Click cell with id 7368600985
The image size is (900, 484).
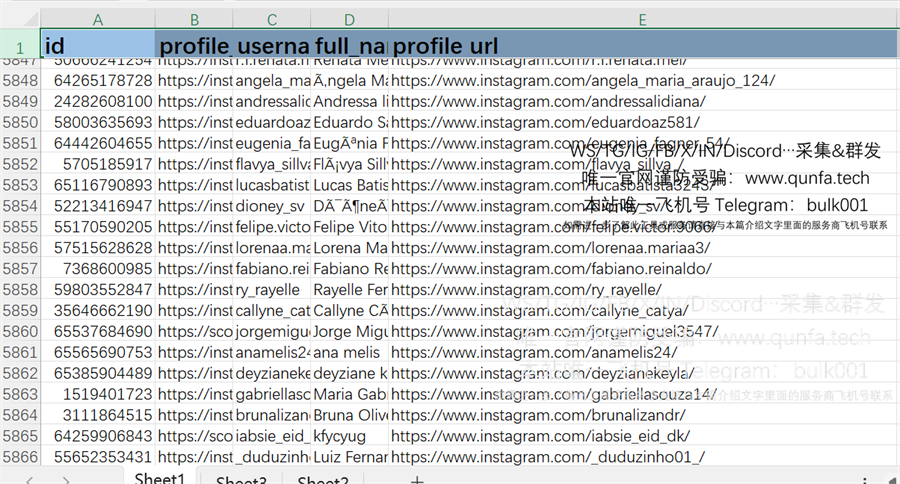pos(98,269)
